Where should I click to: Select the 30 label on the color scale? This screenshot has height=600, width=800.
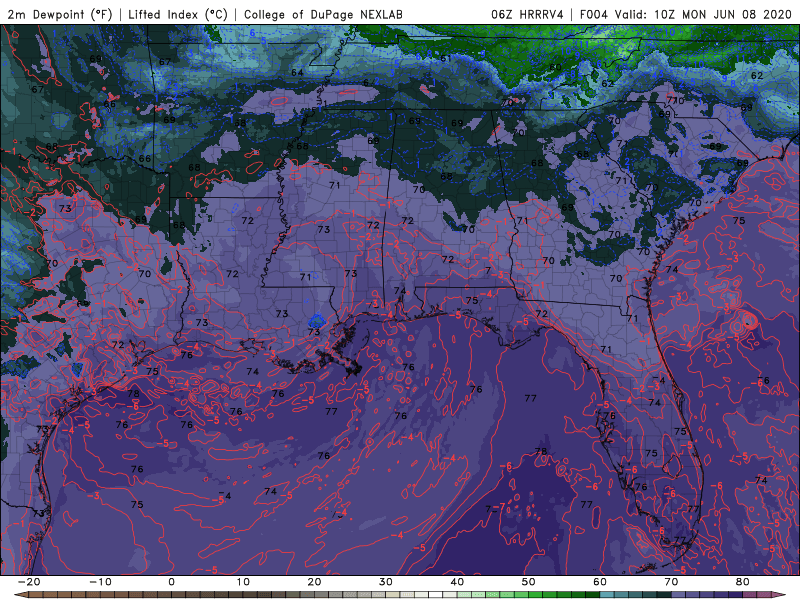(x=386, y=582)
